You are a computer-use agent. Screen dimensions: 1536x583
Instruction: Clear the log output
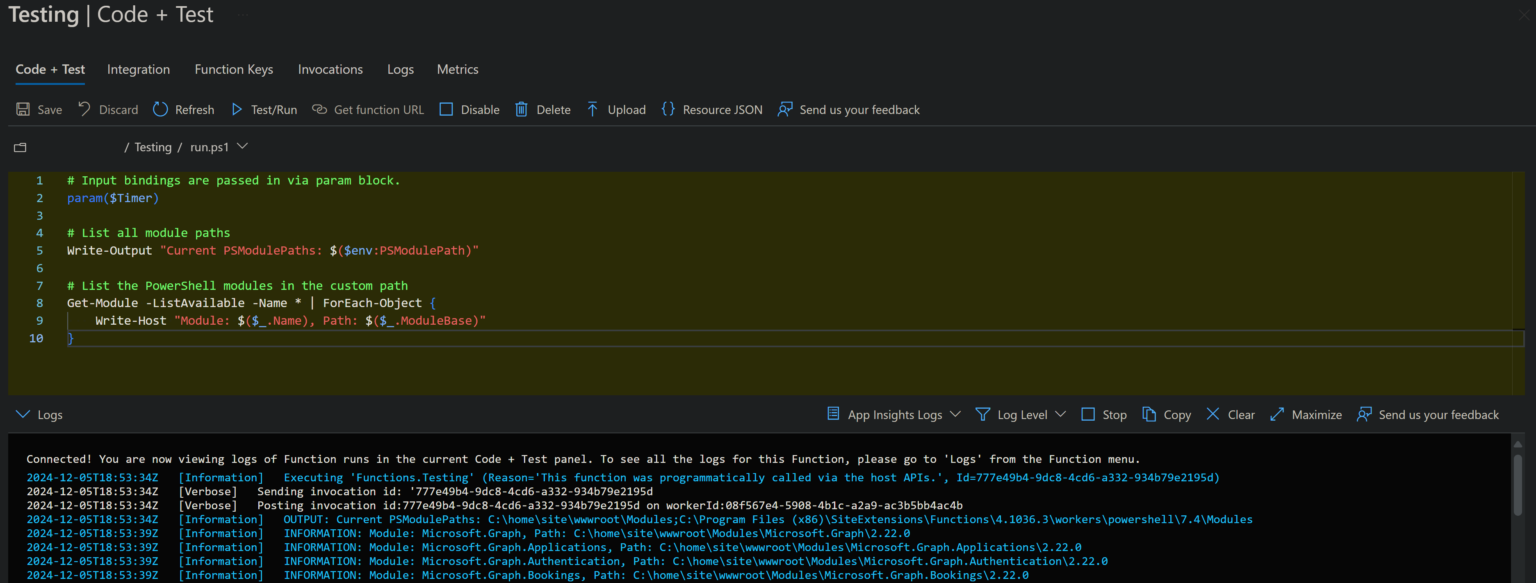[x=1214, y=414]
